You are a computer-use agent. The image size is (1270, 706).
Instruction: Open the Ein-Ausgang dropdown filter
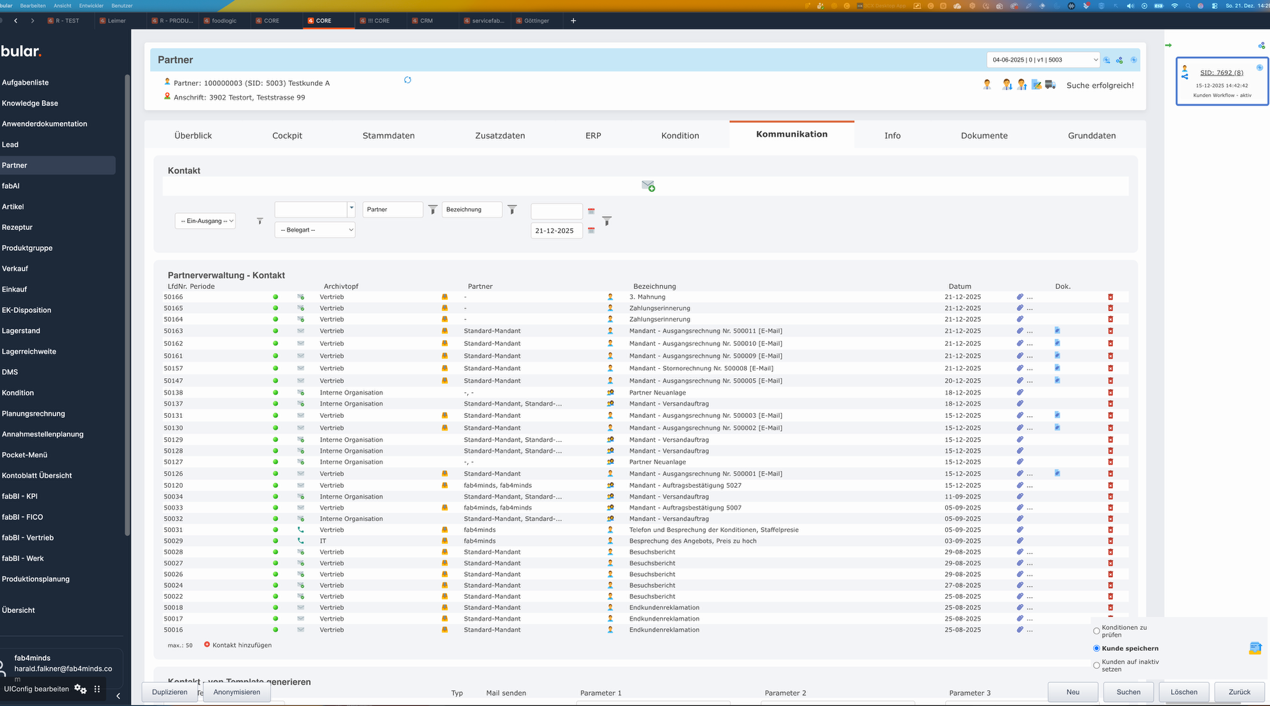tap(205, 221)
